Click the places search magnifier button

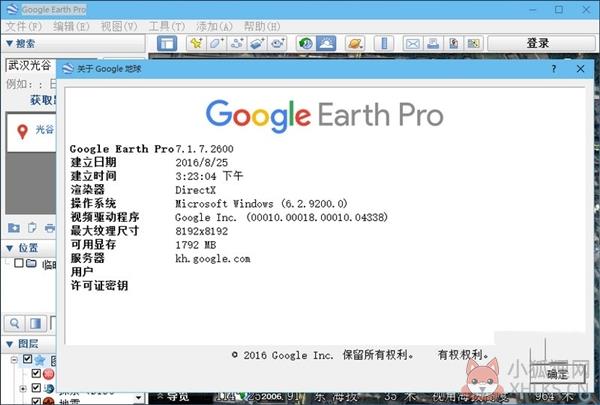(15, 323)
